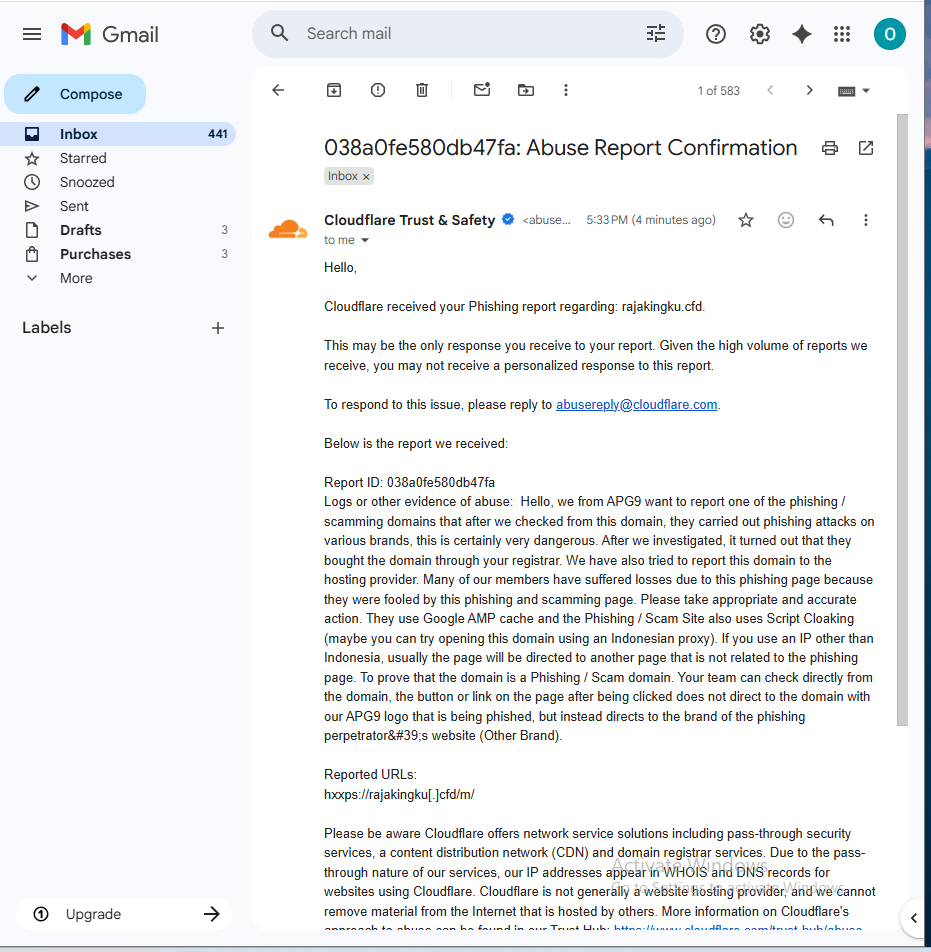
Task: Click the '1 of 583' counter
Action: pyautogui.click(x=718, y=91)
